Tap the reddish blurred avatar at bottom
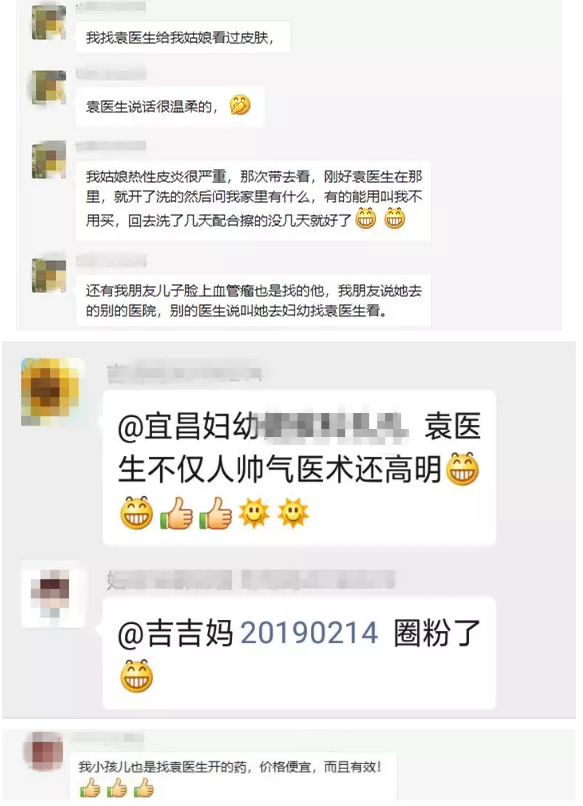The width and height of the screenshot is (583, 806). [x=44, y=751]
